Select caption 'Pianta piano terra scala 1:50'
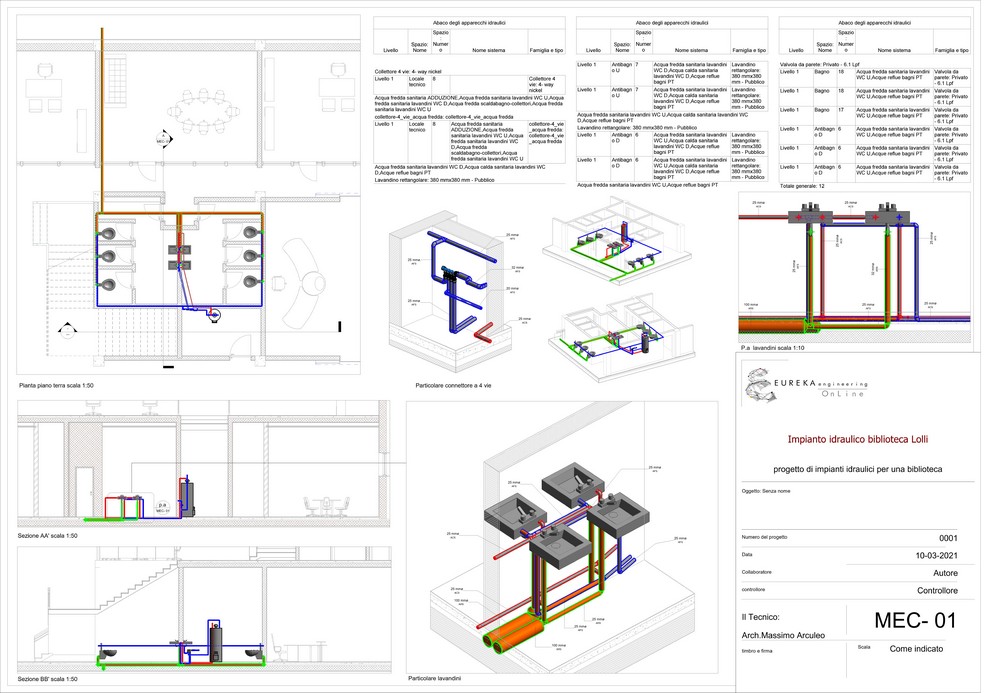 (56, 386)
